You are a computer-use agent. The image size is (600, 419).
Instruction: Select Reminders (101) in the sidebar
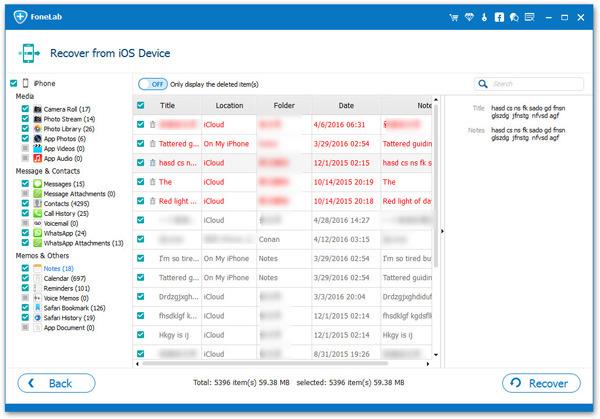point(67,288)
